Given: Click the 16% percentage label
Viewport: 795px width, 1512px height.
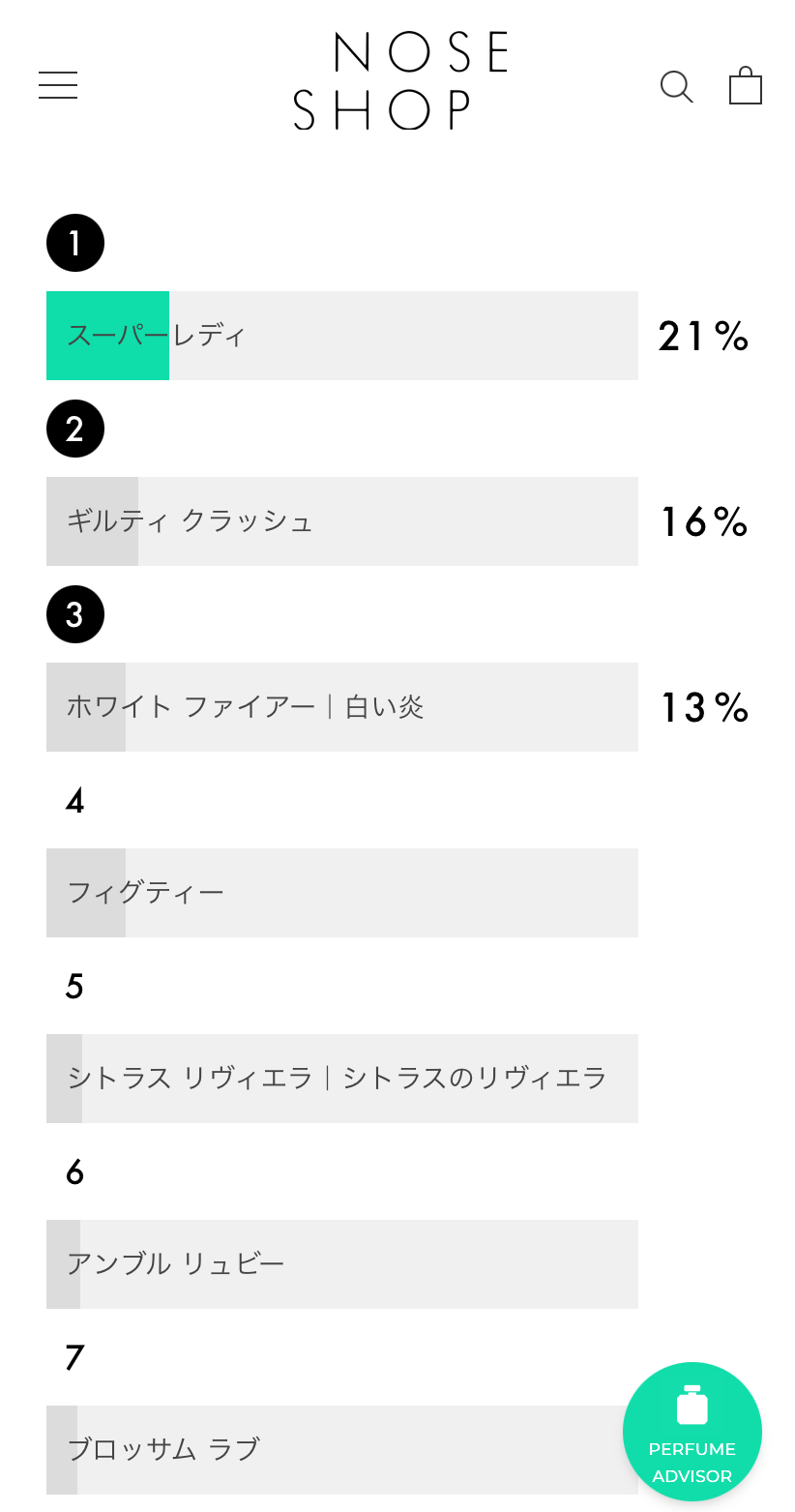Looking at the screenshot, I should 703,522.
